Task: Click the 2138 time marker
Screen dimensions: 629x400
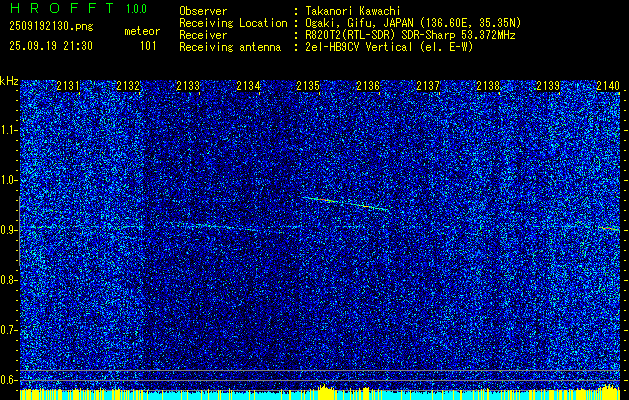Action: coord(488,85)
